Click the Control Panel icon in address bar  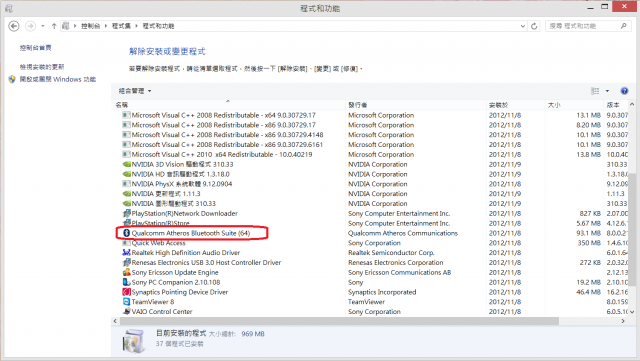[x=66, y=26]
